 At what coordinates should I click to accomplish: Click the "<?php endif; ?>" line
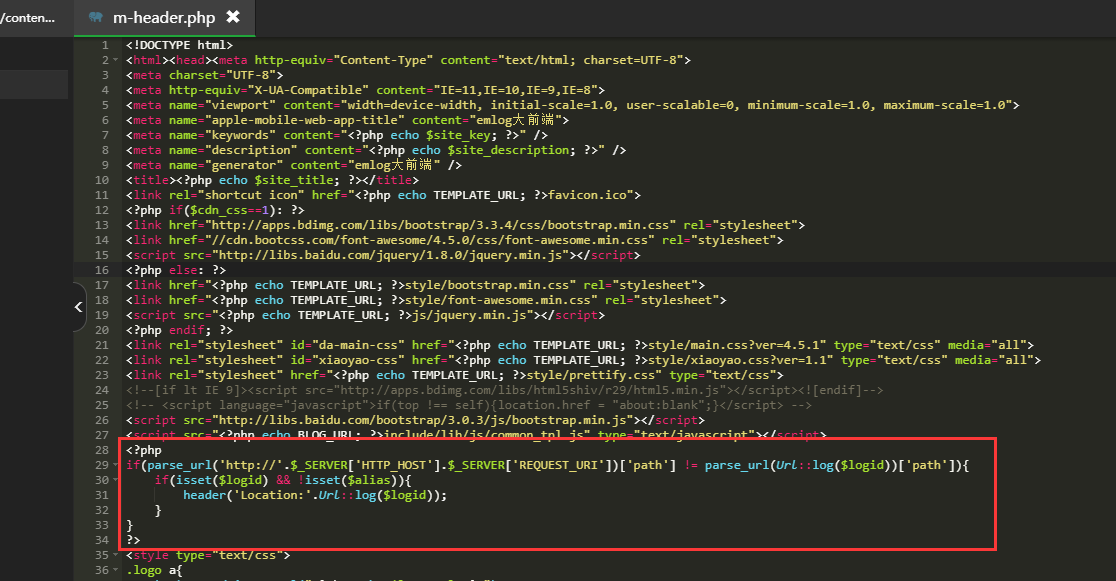179,330
